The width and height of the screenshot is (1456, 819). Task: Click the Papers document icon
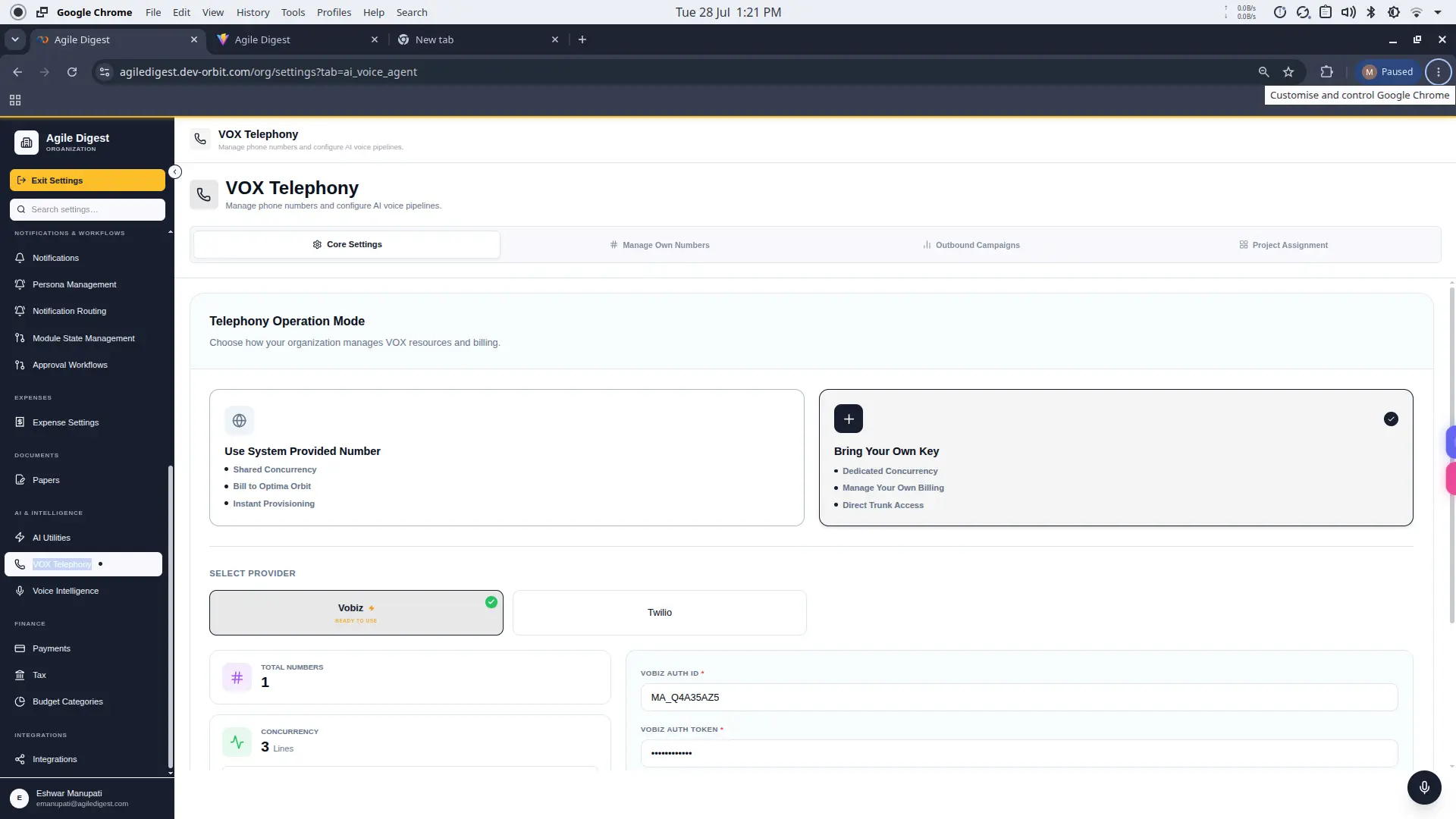coord(20,480)
